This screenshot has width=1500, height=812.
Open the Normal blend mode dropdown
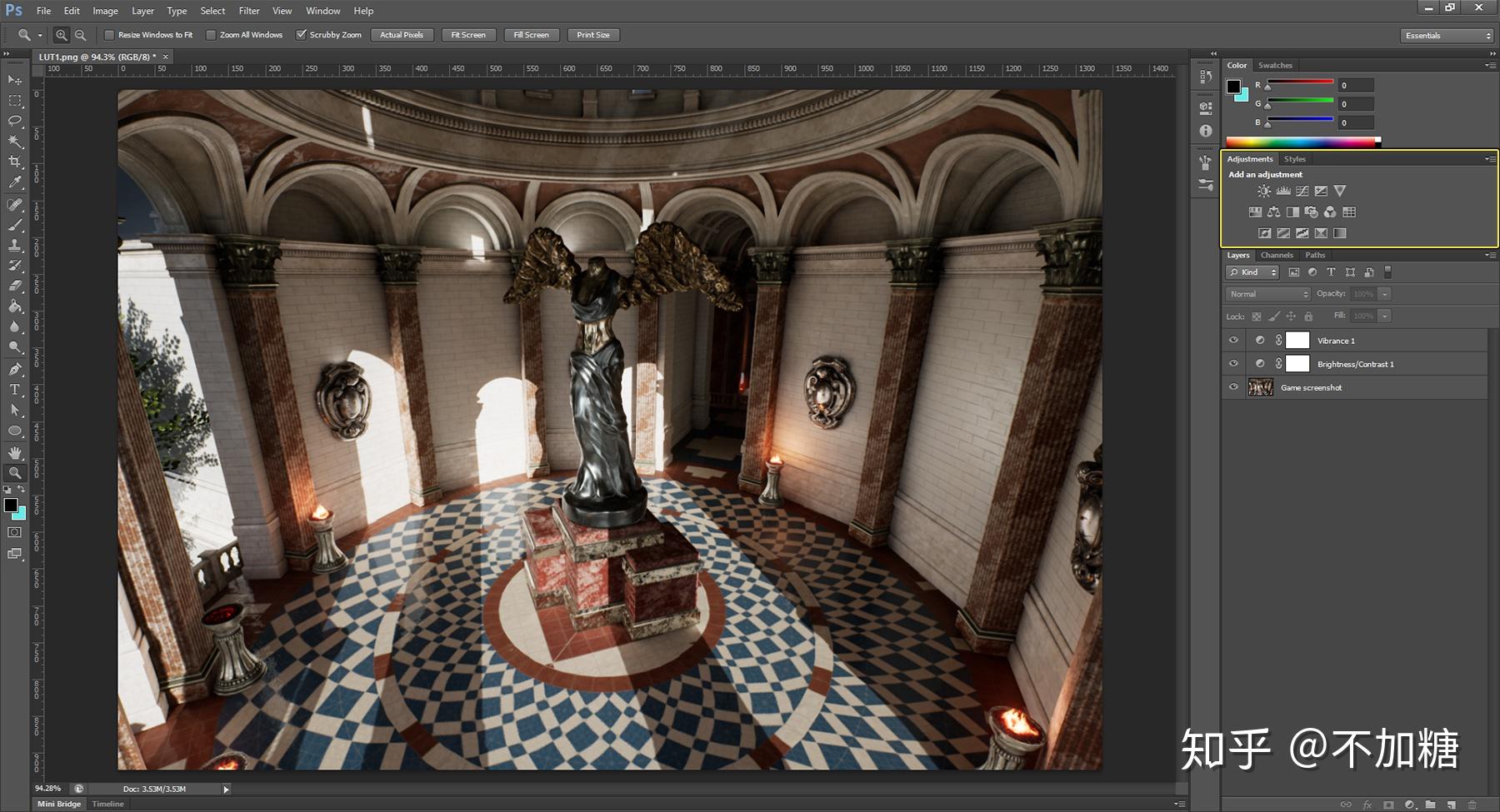click(1266, 294)
